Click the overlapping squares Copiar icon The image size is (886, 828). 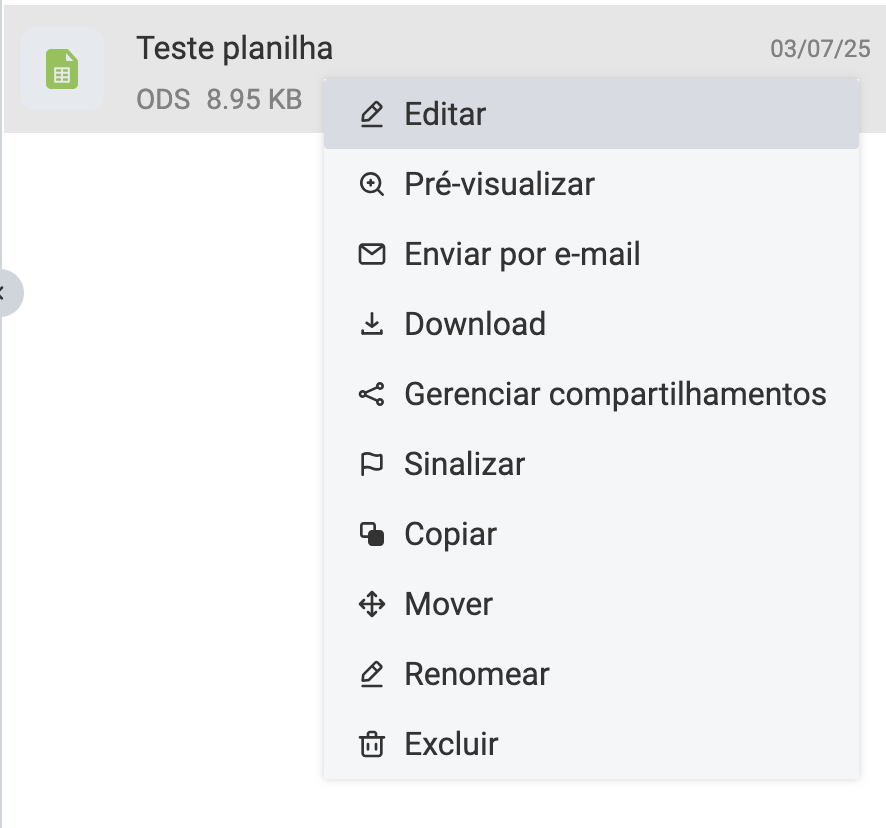(371, 535)
